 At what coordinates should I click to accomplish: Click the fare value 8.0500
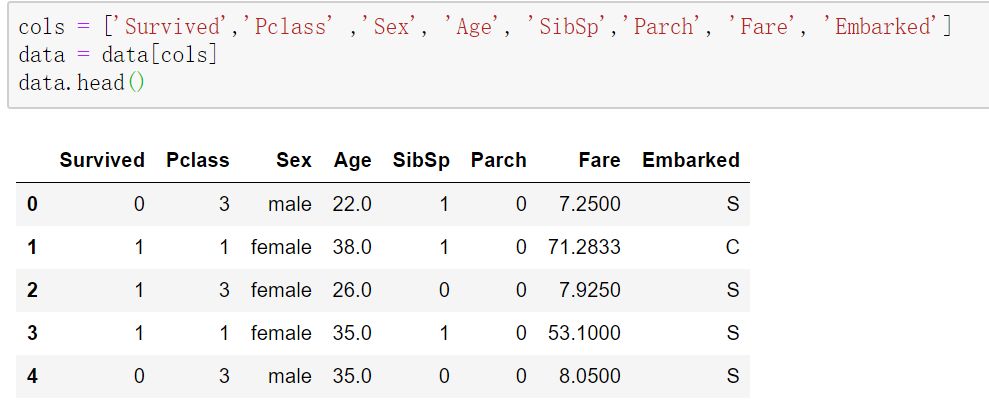pos(590,376)
